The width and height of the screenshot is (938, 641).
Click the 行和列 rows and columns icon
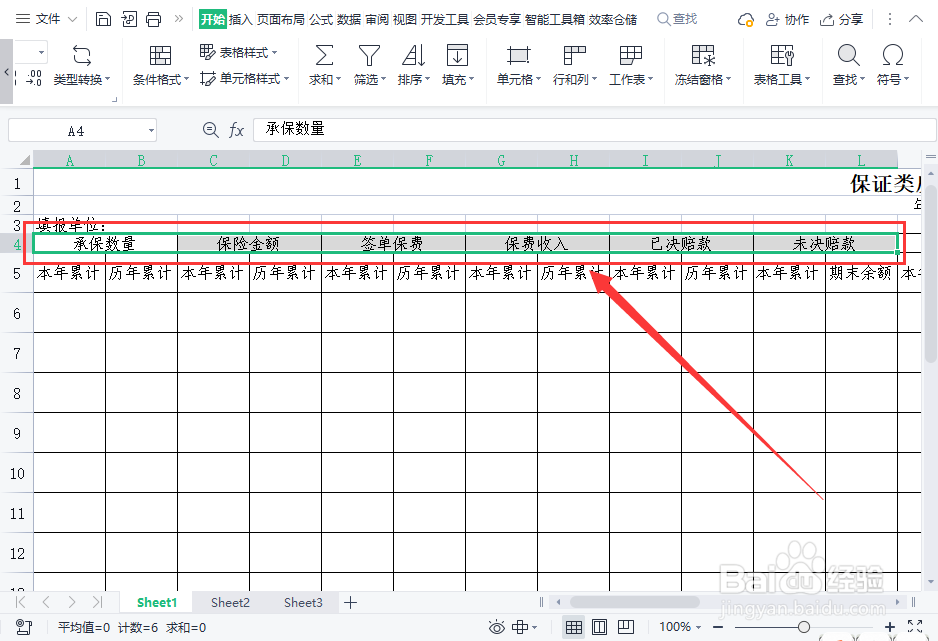click(x=574, y=56)
